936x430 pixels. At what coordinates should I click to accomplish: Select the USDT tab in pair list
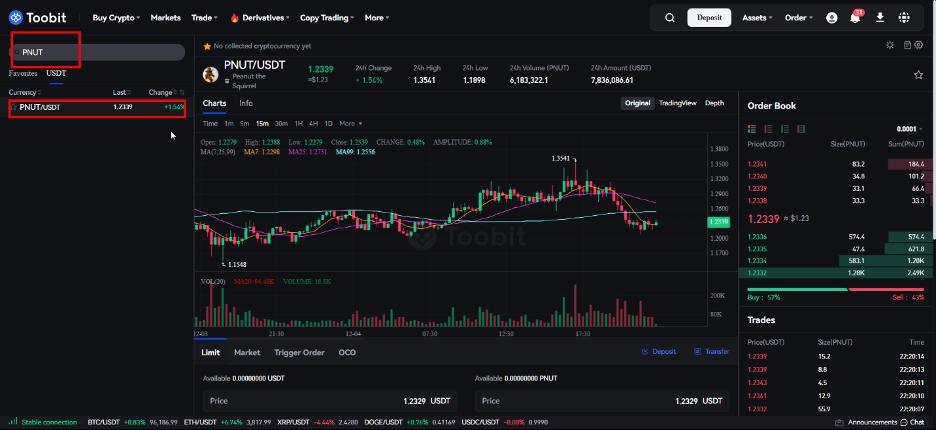(x=56, y=73)
